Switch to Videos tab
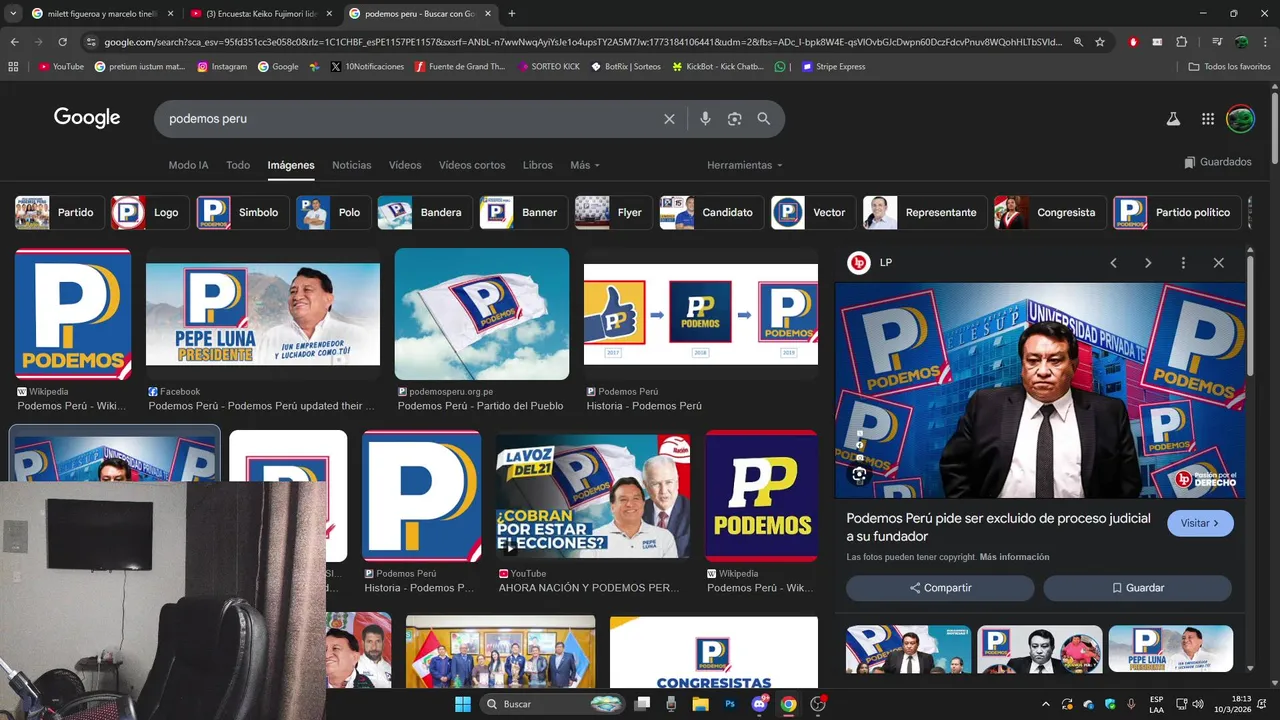 405,165
